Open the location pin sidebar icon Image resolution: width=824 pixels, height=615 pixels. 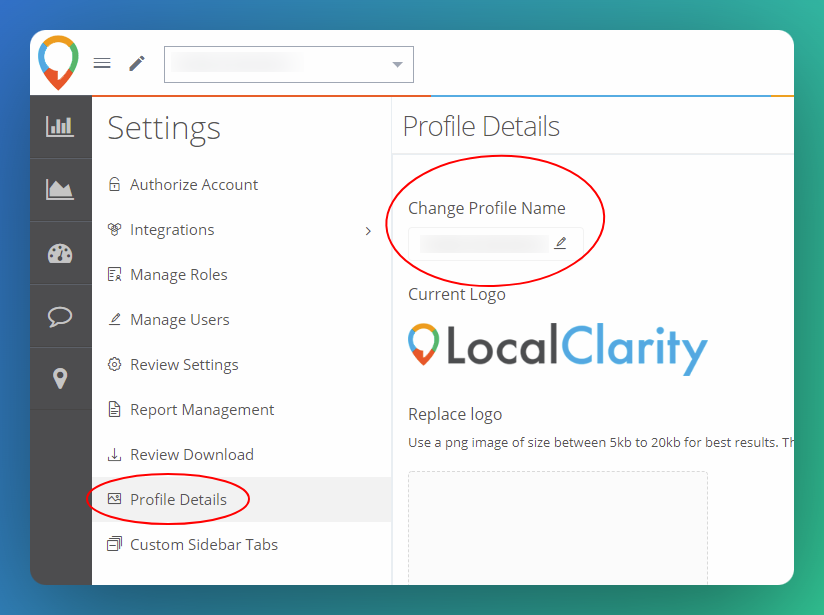[x=60, y=378]
